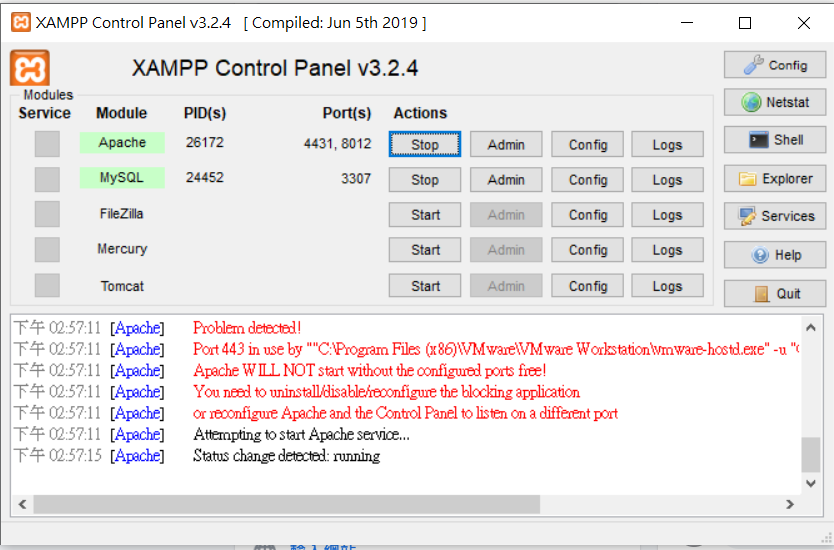The image size is (834, 550).
Task: Click the XAMPP title bar icon
Action: click(21, 22)
